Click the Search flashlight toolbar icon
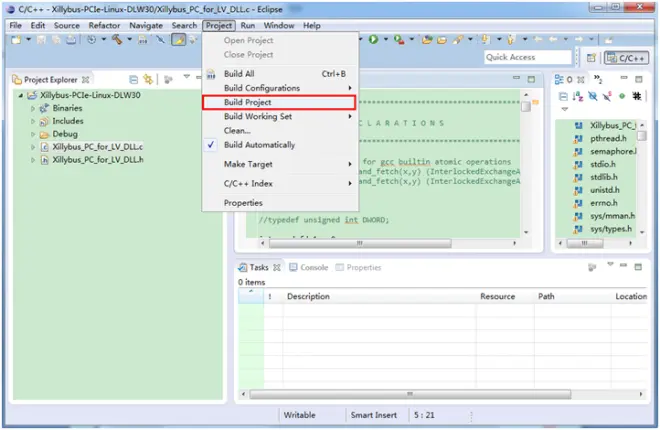 (x=458, y=40)
